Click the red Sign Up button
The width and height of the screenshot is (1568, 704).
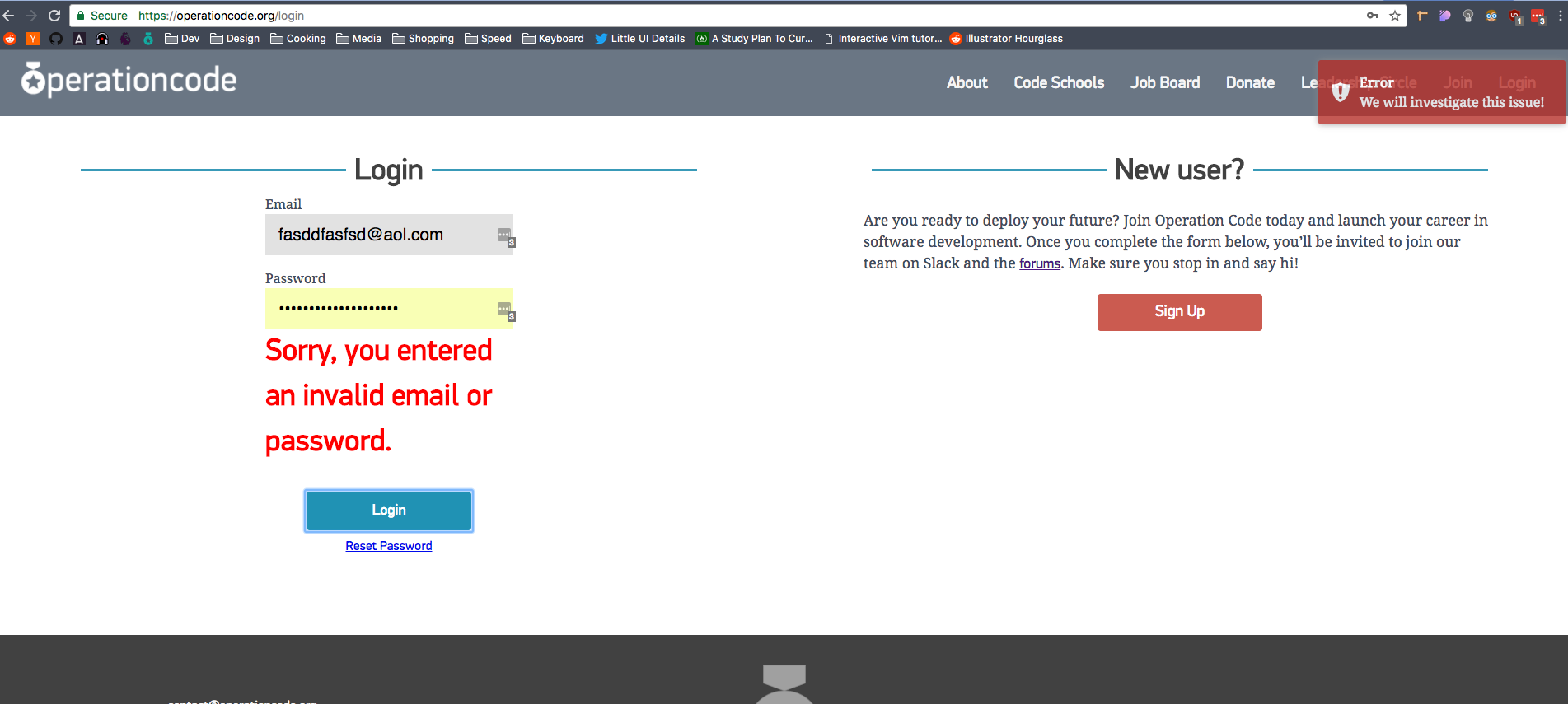coord(1179,312)
